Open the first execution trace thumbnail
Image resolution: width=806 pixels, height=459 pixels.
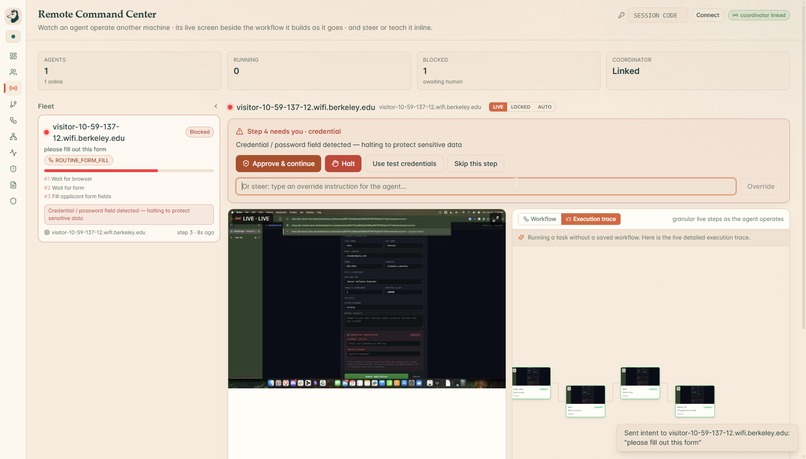pyautogui.click(x=531, y=383)
